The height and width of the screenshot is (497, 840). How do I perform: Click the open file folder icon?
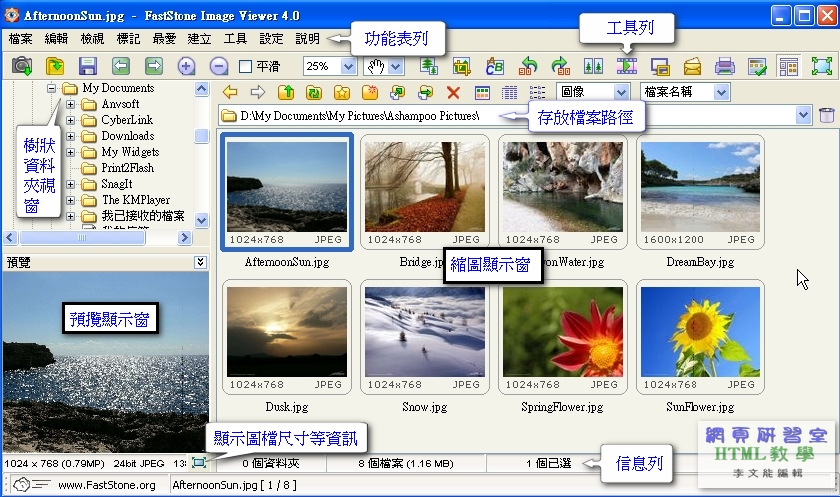55,66
